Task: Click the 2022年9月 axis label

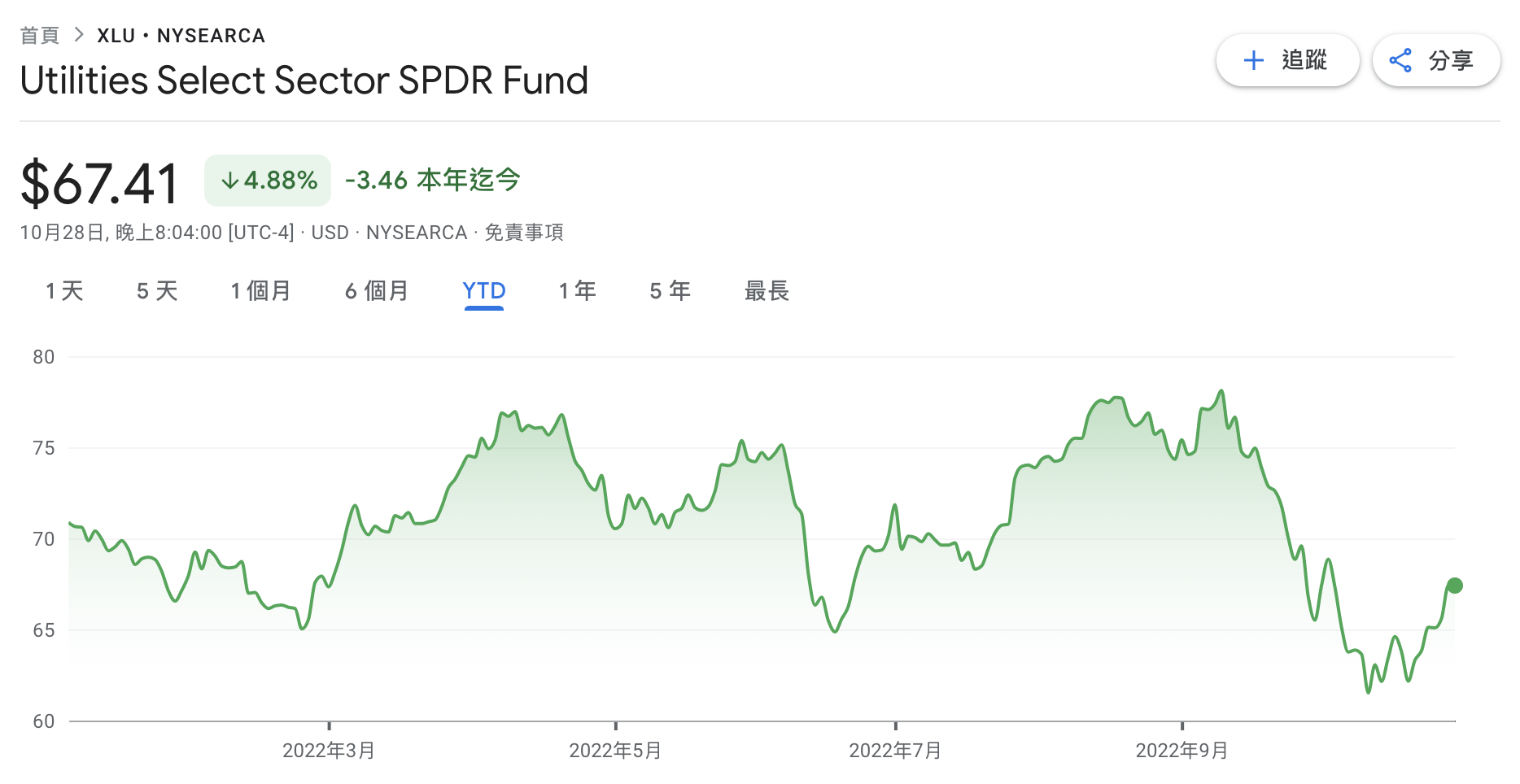Action: click(x=1181, y=751)
